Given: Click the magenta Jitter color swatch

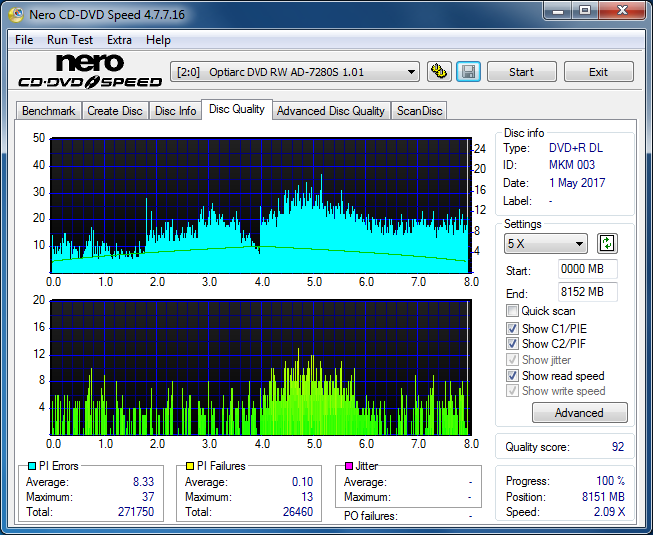Looking at the screenshot, I should [x=349, y=466].
